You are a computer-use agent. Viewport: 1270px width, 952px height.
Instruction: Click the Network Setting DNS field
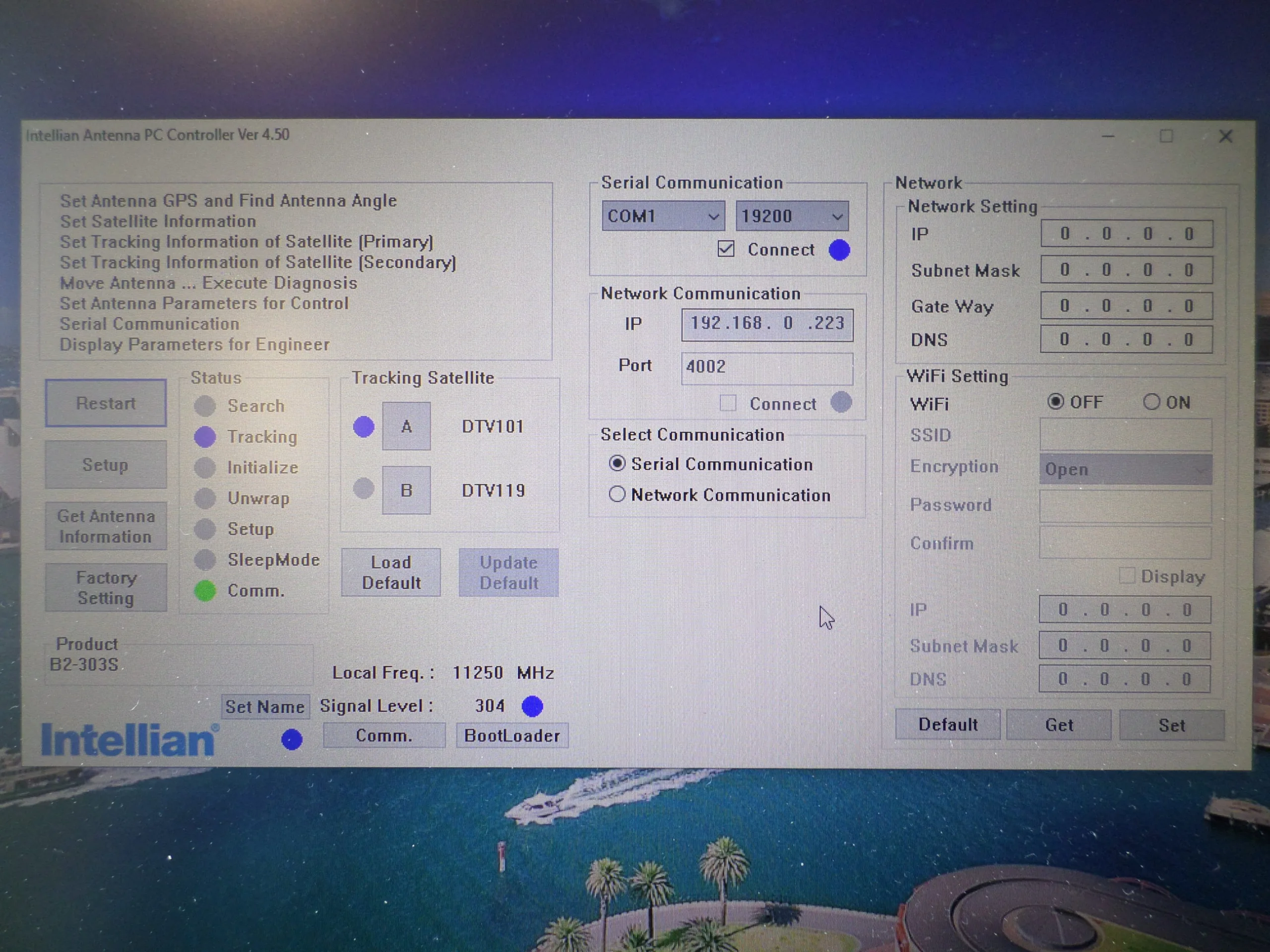(1127, 340)
